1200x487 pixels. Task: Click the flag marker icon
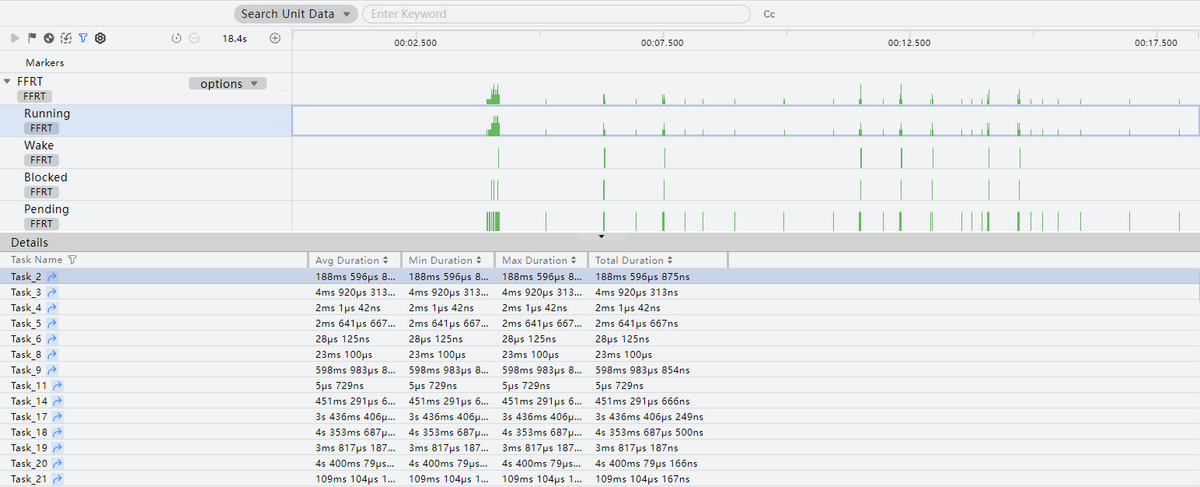pos(32,38)
